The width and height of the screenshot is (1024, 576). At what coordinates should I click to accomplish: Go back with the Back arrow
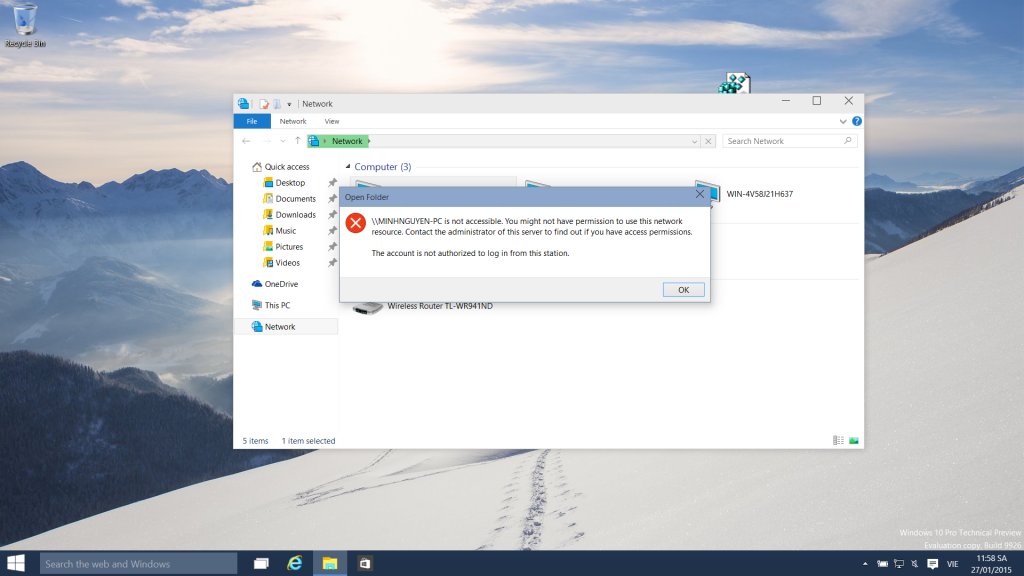(246, 141)
